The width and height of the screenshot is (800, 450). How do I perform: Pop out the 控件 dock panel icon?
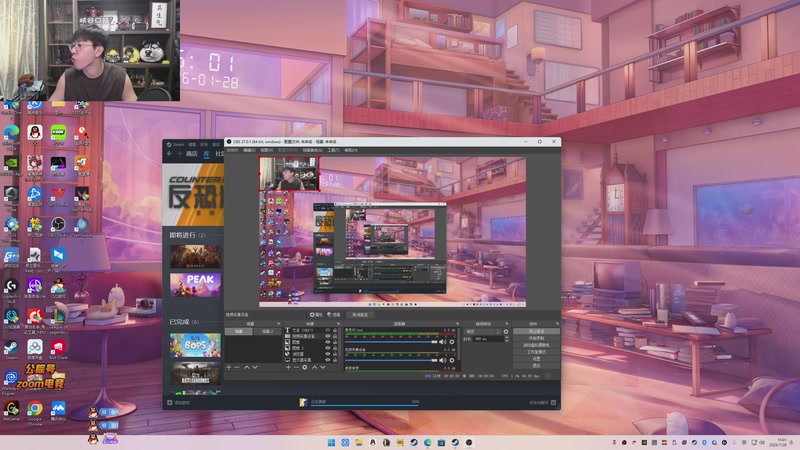(558, 323)
